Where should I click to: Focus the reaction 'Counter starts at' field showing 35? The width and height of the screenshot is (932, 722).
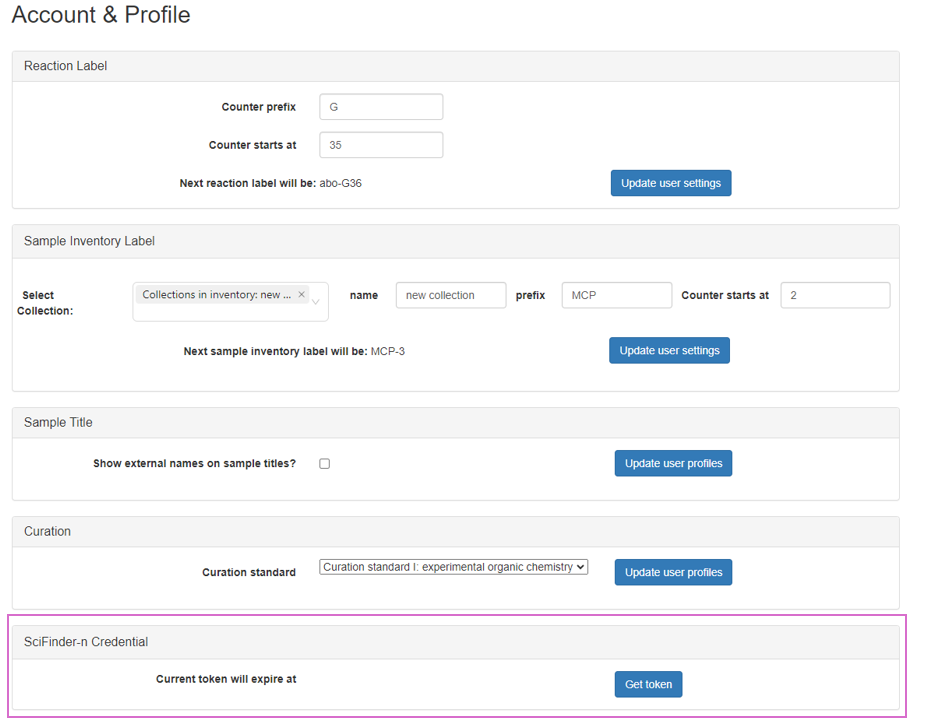381,145
